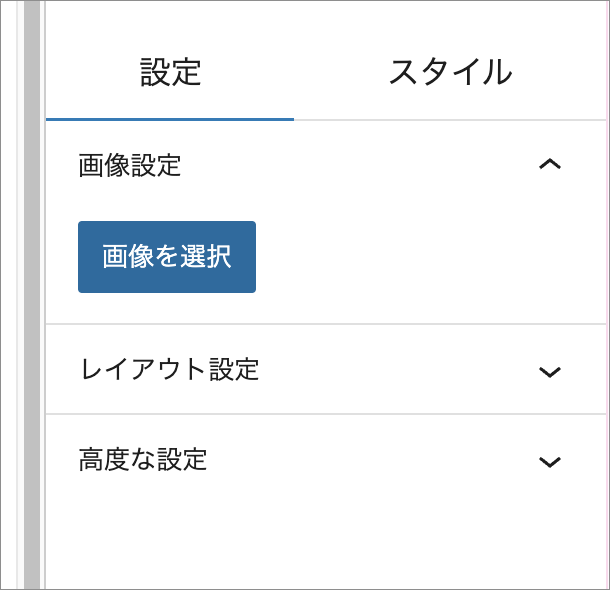The width and height of the screenshot is (610, 590).
Task: Click the active Settings tab with blue underline
Action: coord(170,72)
